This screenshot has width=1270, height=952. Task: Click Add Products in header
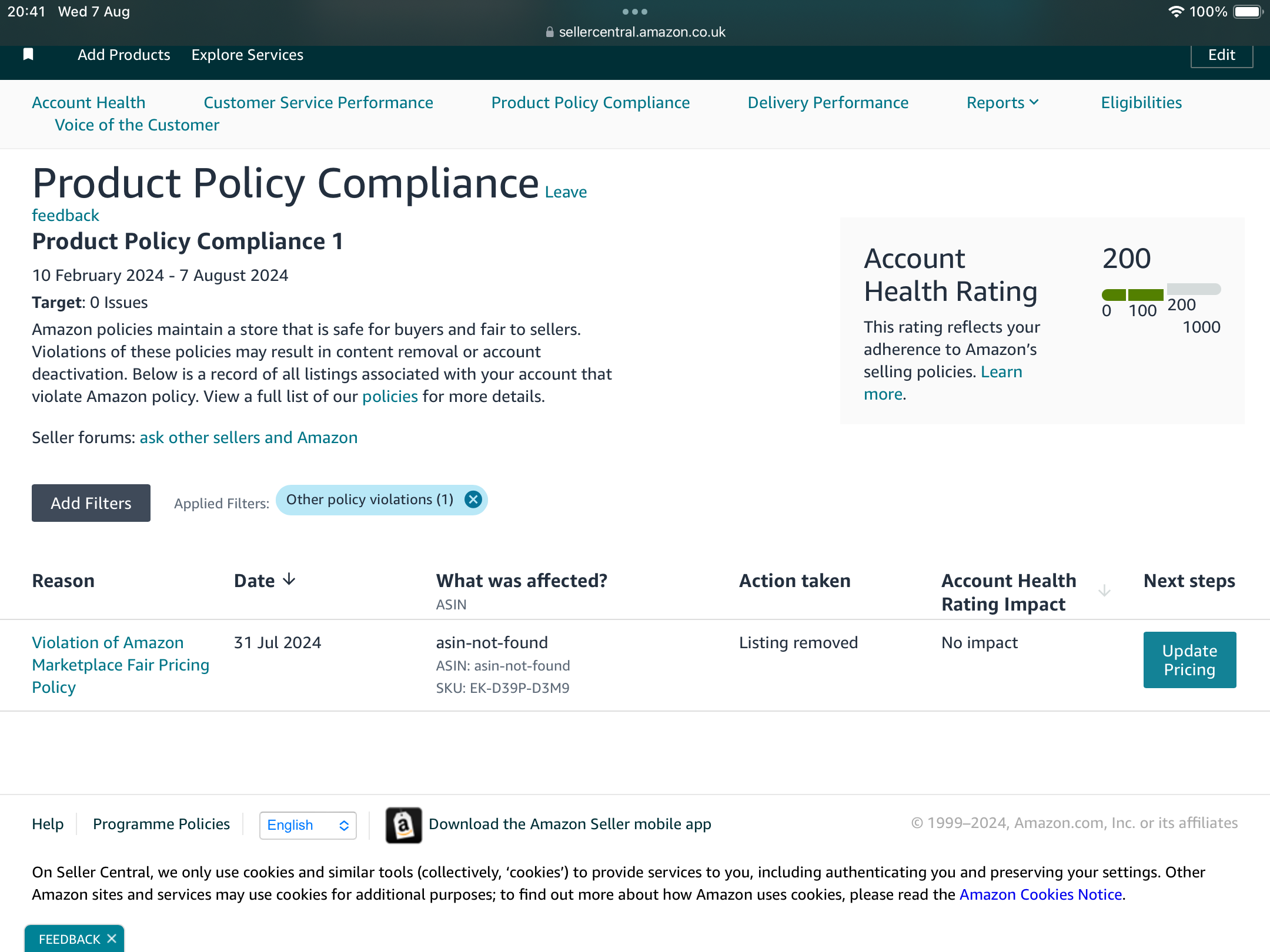pos(124,55)
